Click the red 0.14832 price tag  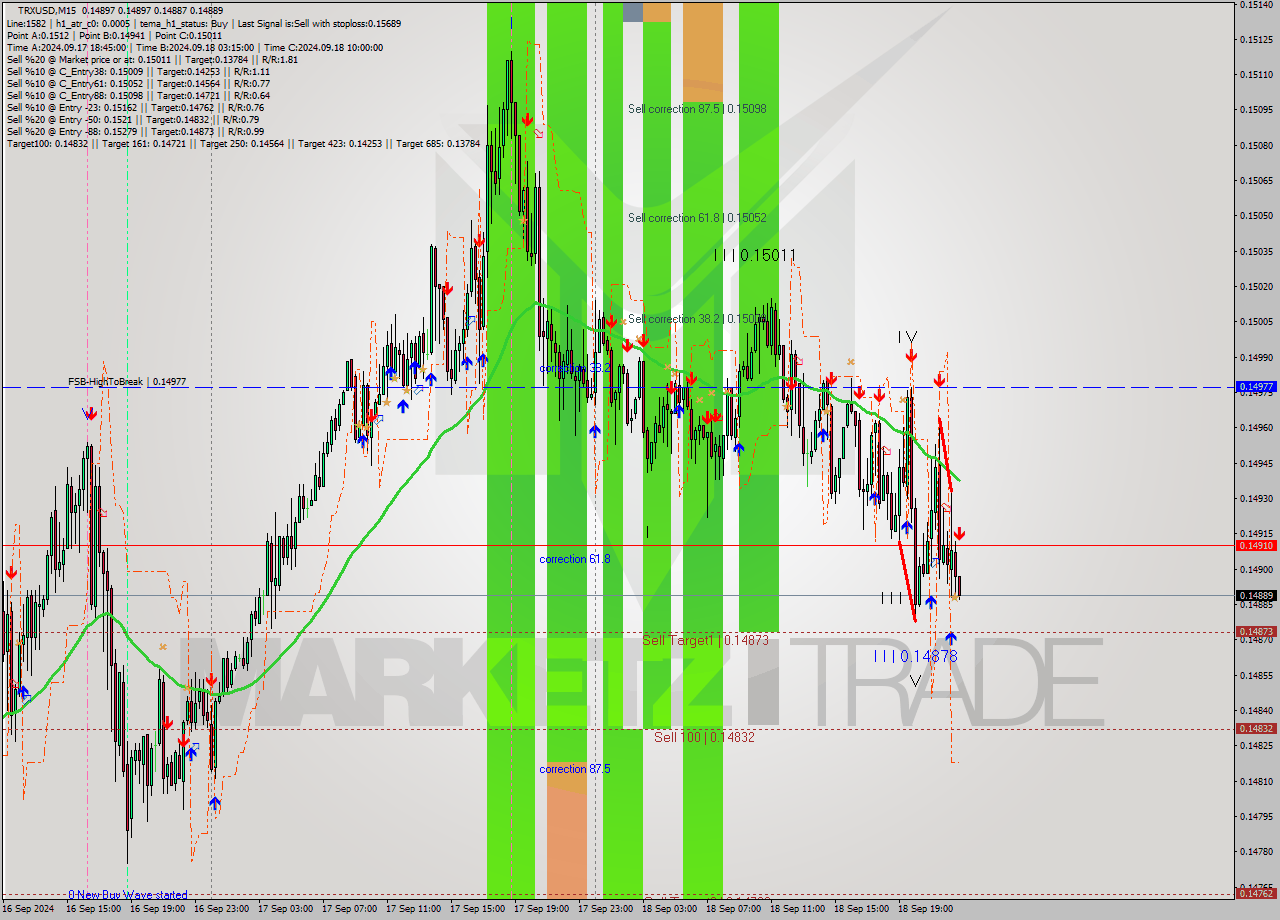pyautogui.click(x=1256, y=728)
